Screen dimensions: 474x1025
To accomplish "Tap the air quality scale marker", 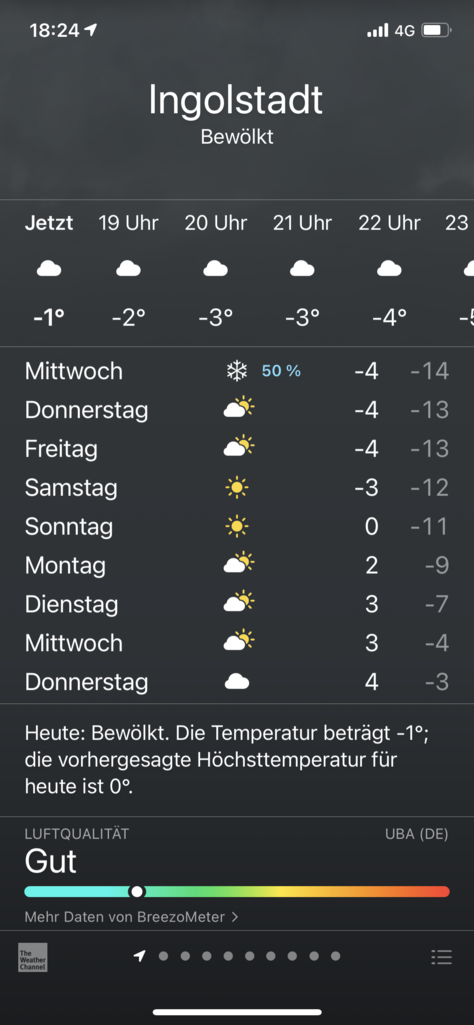I will tap(137, 891).
